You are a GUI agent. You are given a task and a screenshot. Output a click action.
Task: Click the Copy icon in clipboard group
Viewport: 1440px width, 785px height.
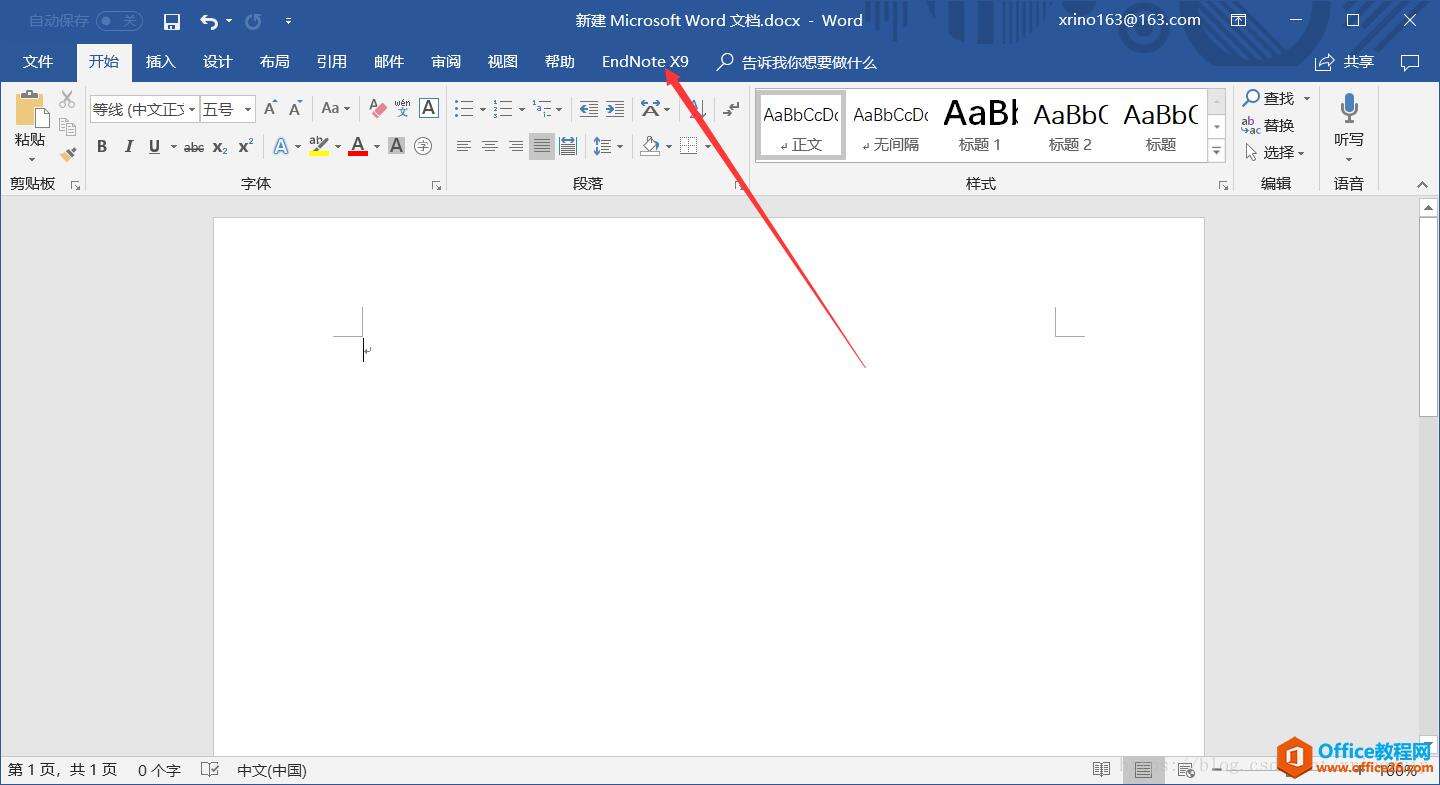click(67, 127)
